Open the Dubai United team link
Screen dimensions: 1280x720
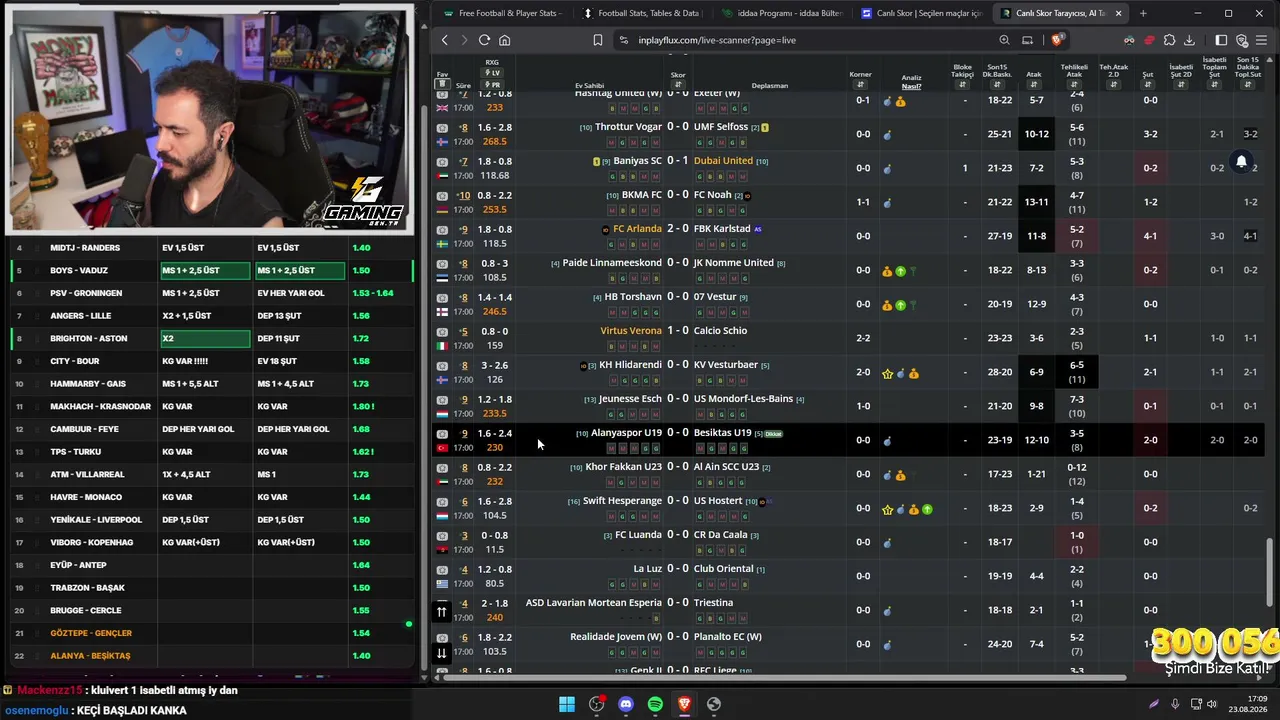pyautogui.click(x=723, y=161)
